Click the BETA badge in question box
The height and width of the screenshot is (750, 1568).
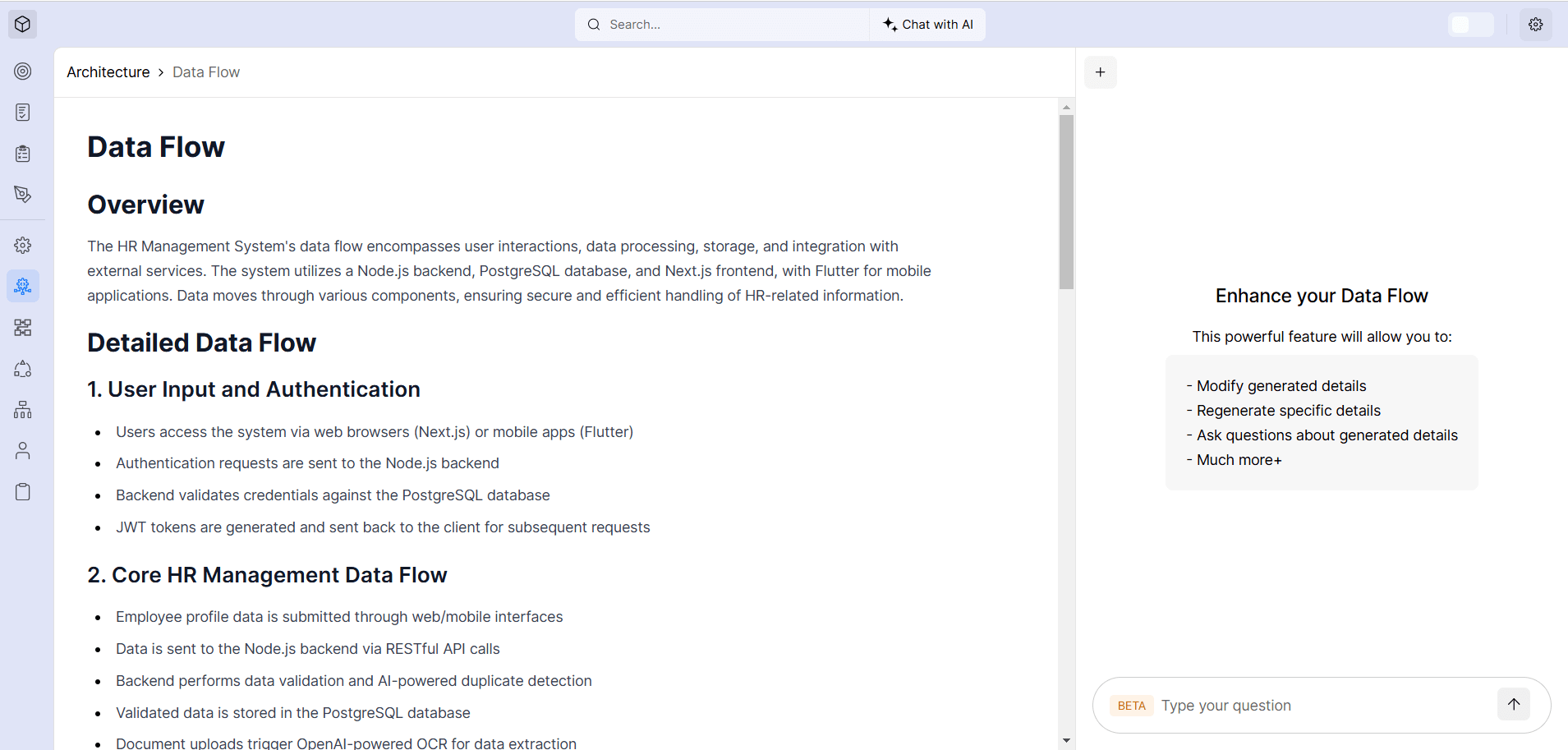coord(1132,706)
